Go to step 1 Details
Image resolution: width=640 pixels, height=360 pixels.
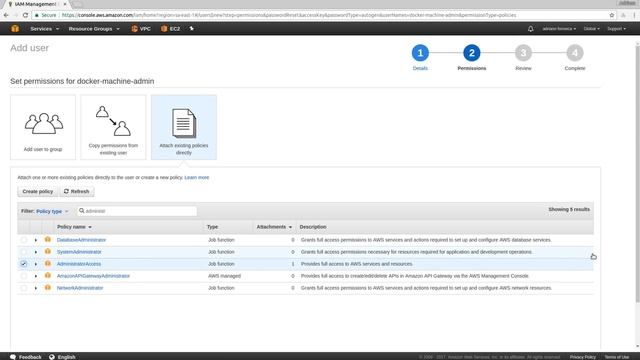point(420,53)
